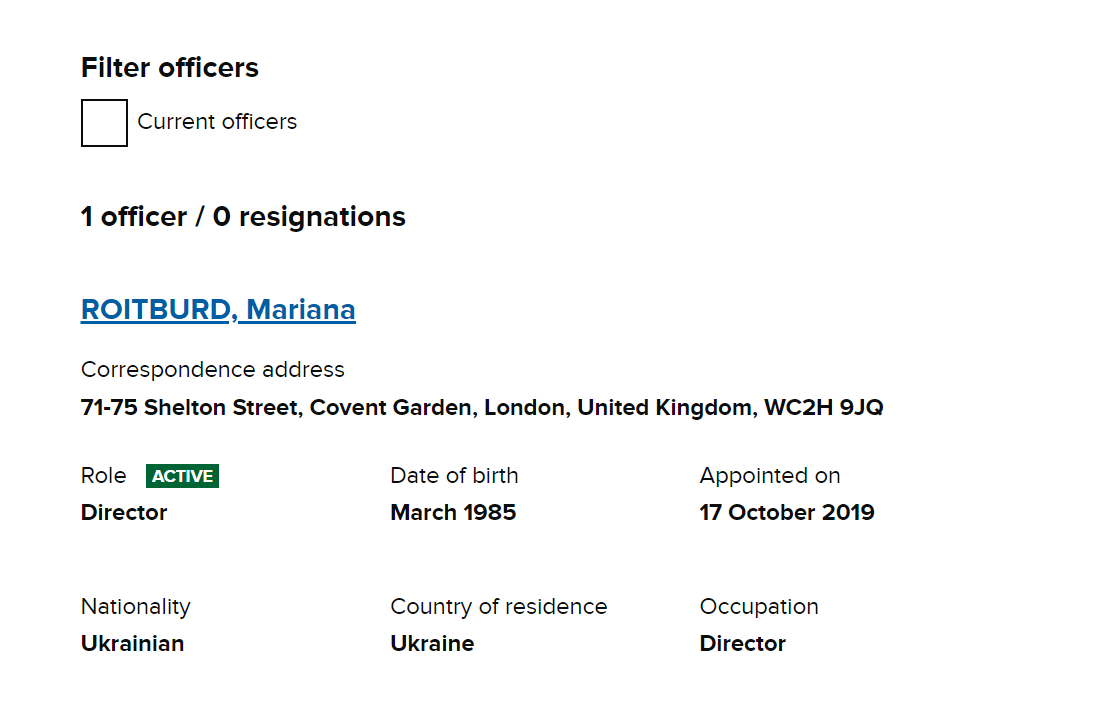Click the Ukrainian nationality value
Image resolution: width=1099 pixels, height=723 pixels.
coord(132,643)
